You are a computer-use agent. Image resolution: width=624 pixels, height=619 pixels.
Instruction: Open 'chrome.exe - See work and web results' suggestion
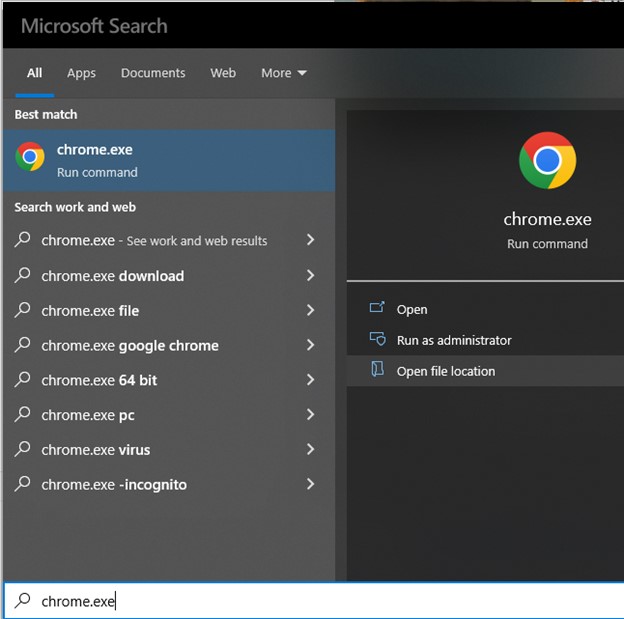click(x=169, y=240)
